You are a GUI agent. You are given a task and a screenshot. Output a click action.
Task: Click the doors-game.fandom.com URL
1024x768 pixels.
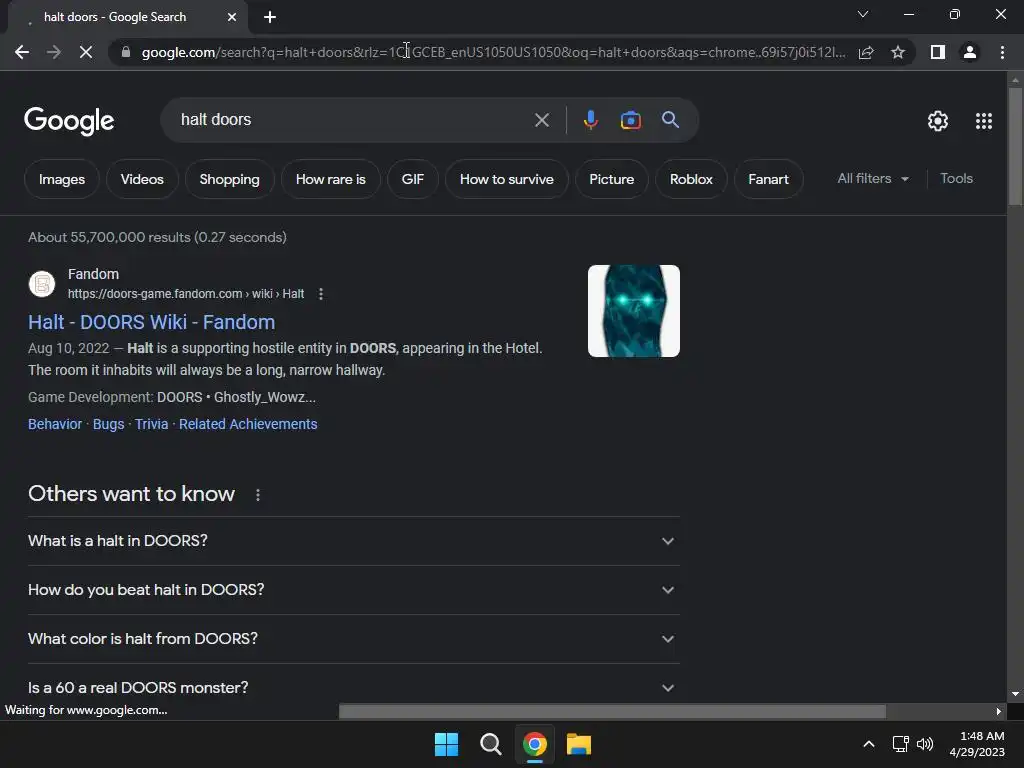coord(186,294)
